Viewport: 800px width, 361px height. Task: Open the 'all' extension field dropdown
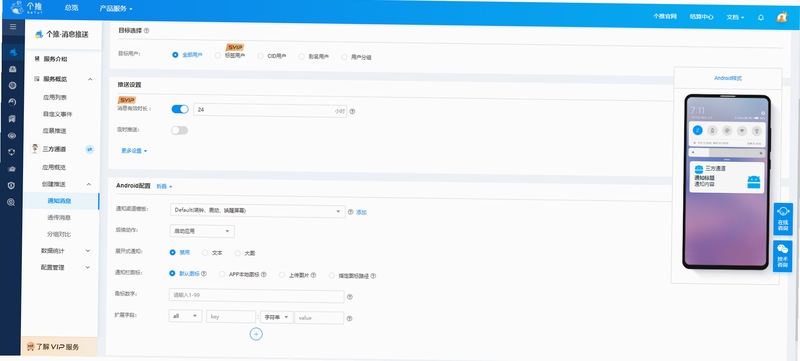point(185,316)
